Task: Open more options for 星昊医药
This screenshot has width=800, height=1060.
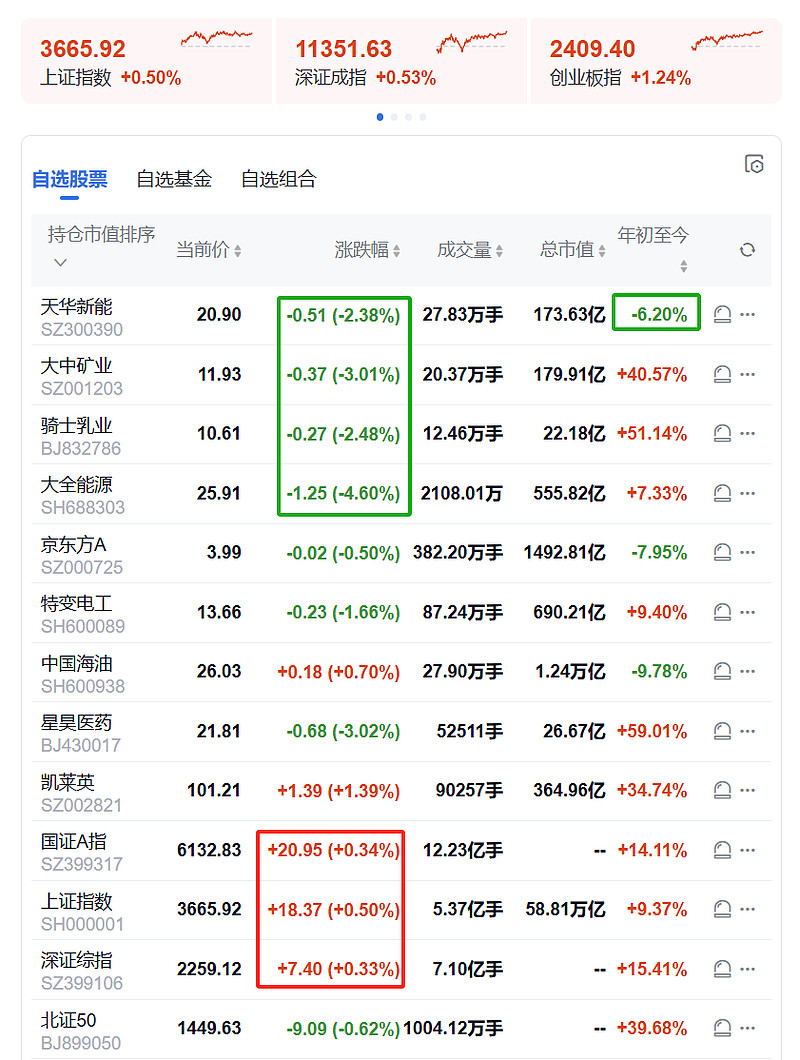Action: (x=747, y=731)
